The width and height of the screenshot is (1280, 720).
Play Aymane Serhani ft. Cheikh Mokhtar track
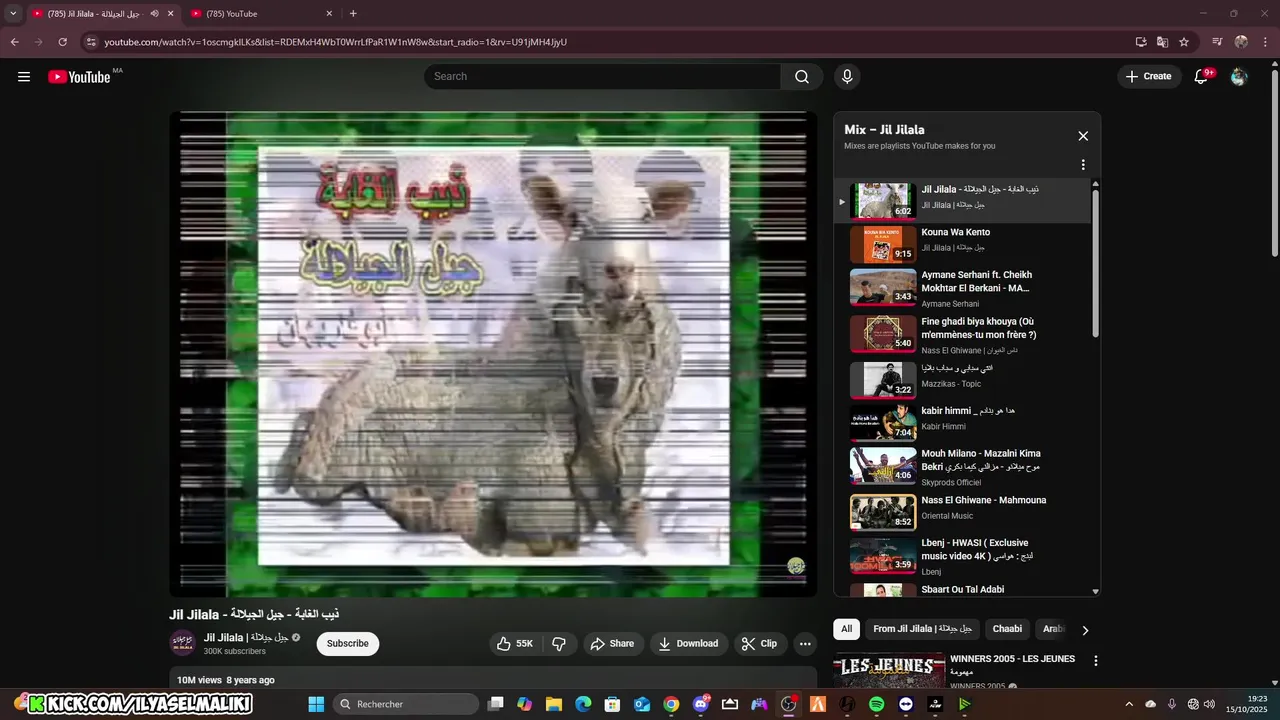pos(962,288)
